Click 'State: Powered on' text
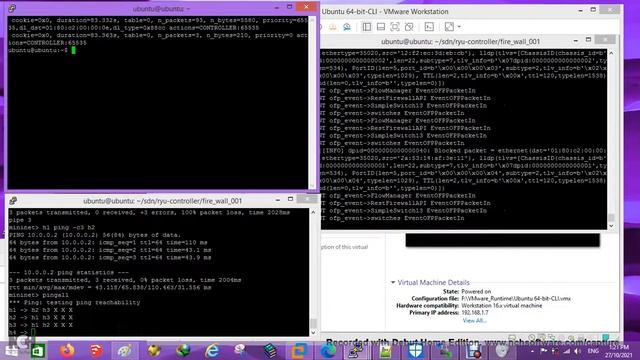The width and height of the screenshot is (640, 360). pyautogui.click(x=467, y=291)
